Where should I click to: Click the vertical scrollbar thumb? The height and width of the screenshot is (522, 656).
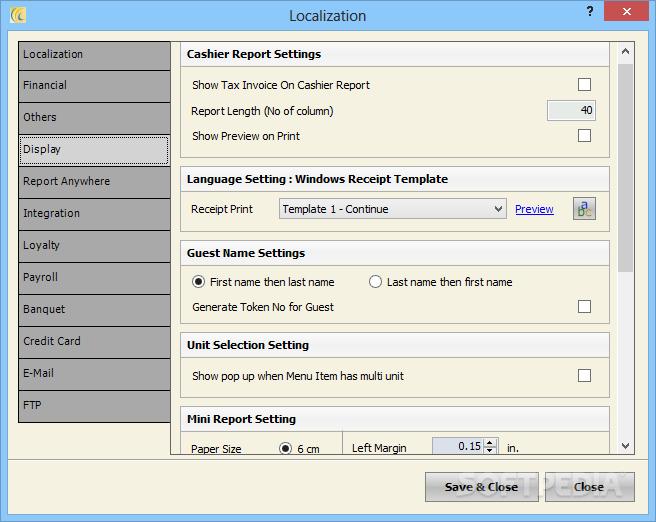(625, 167)
